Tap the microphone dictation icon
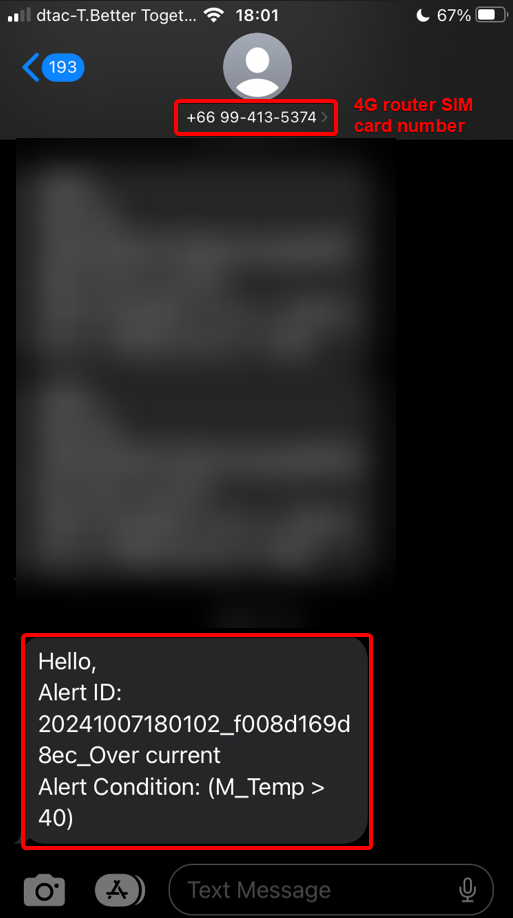Image resolution: width=513 pixels, height=918 pixels. pos(467,890)
